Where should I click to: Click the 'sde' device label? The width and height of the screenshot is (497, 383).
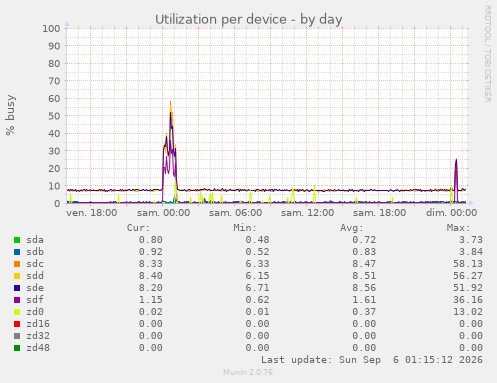(35, 288)
